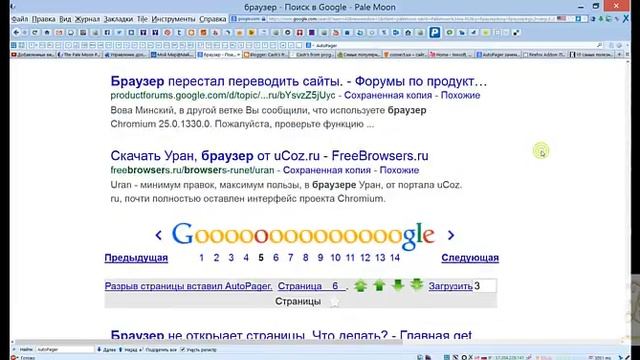Open the Правка menu
This screenshot has height=360, width=640.
click(44, 19)
